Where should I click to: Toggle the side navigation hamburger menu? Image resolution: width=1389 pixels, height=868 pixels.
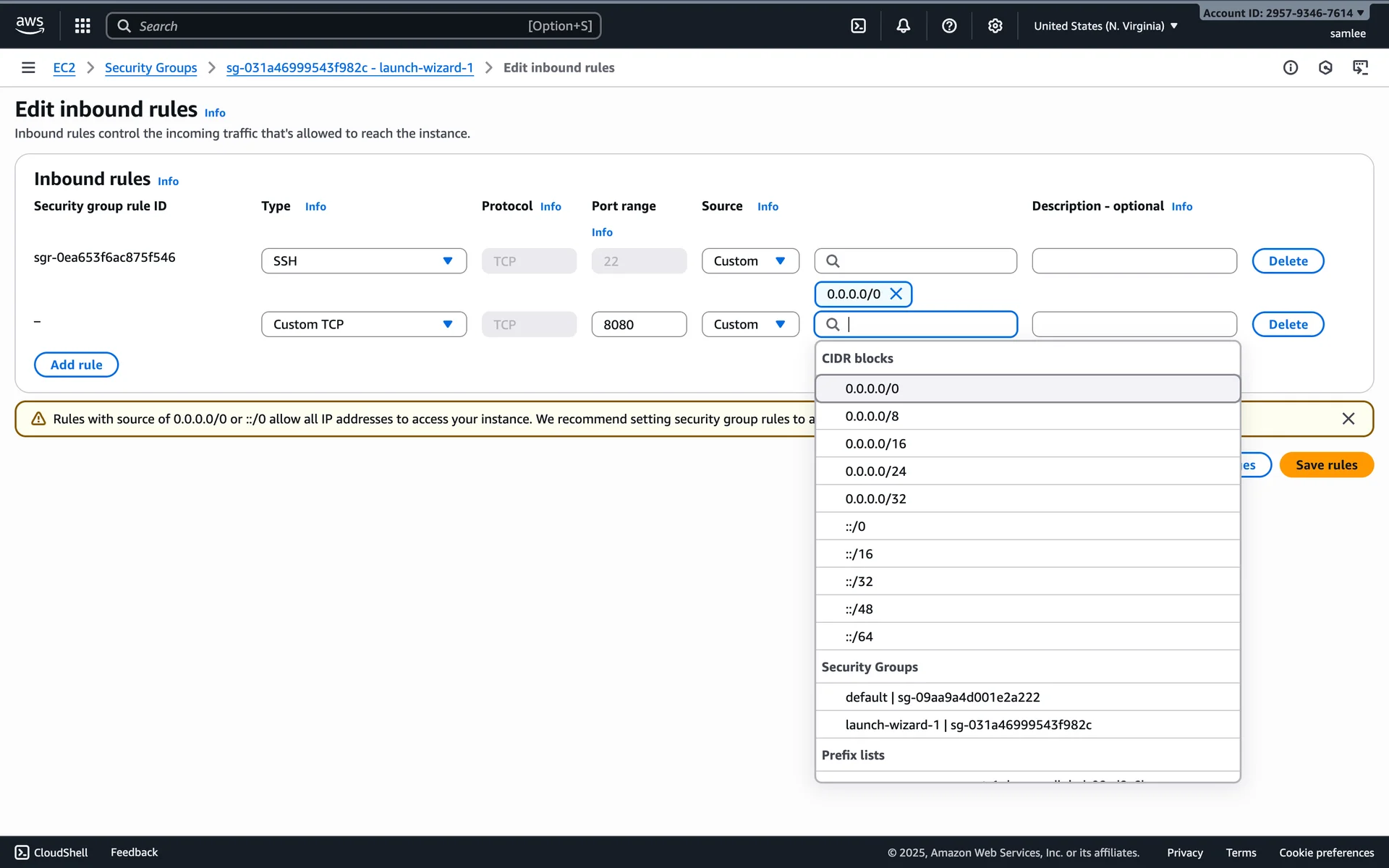click(x=28, y=67)
